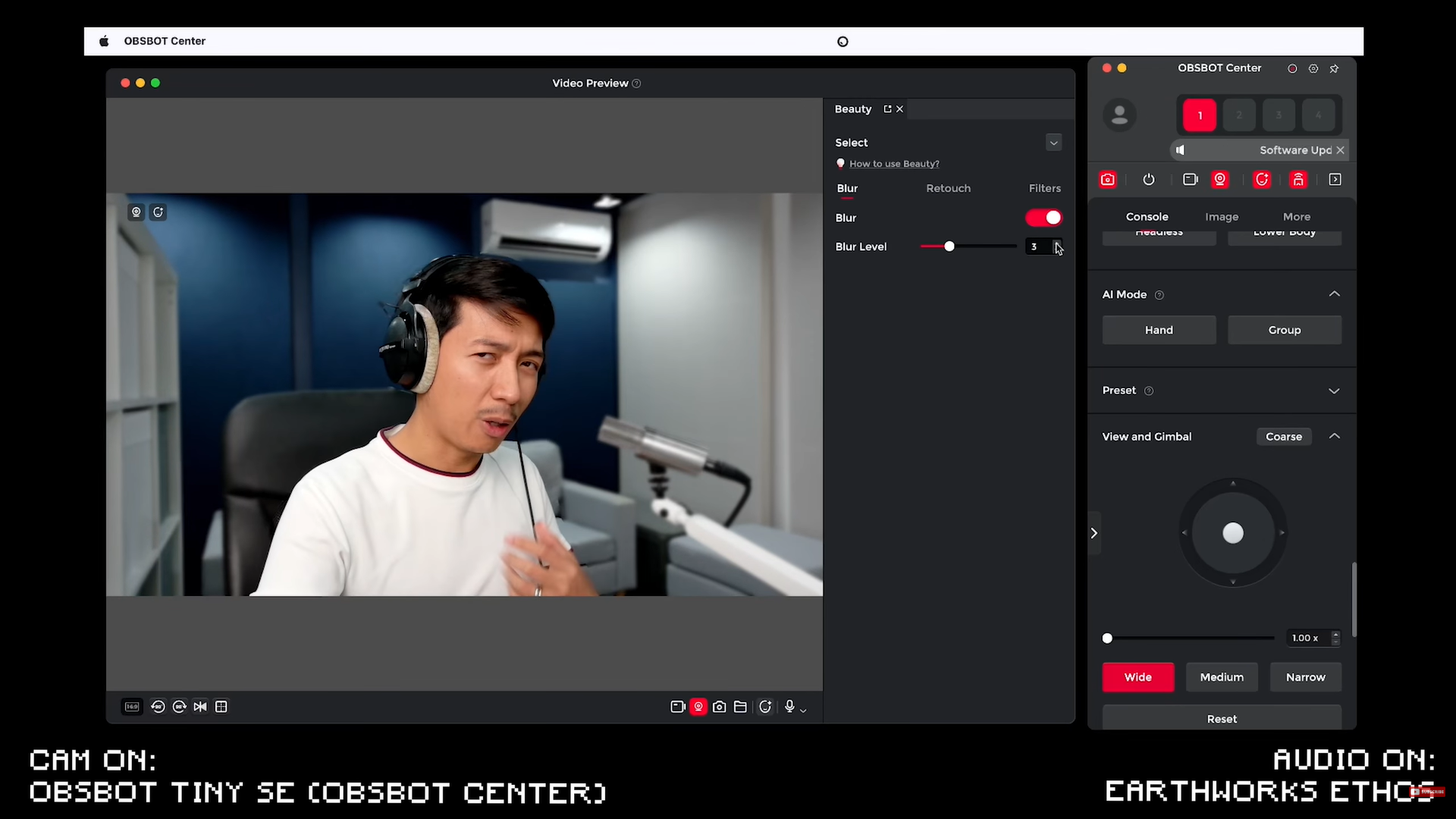
Task: Click the 16:9 aspect ratio icon
Action: (132, 707)
